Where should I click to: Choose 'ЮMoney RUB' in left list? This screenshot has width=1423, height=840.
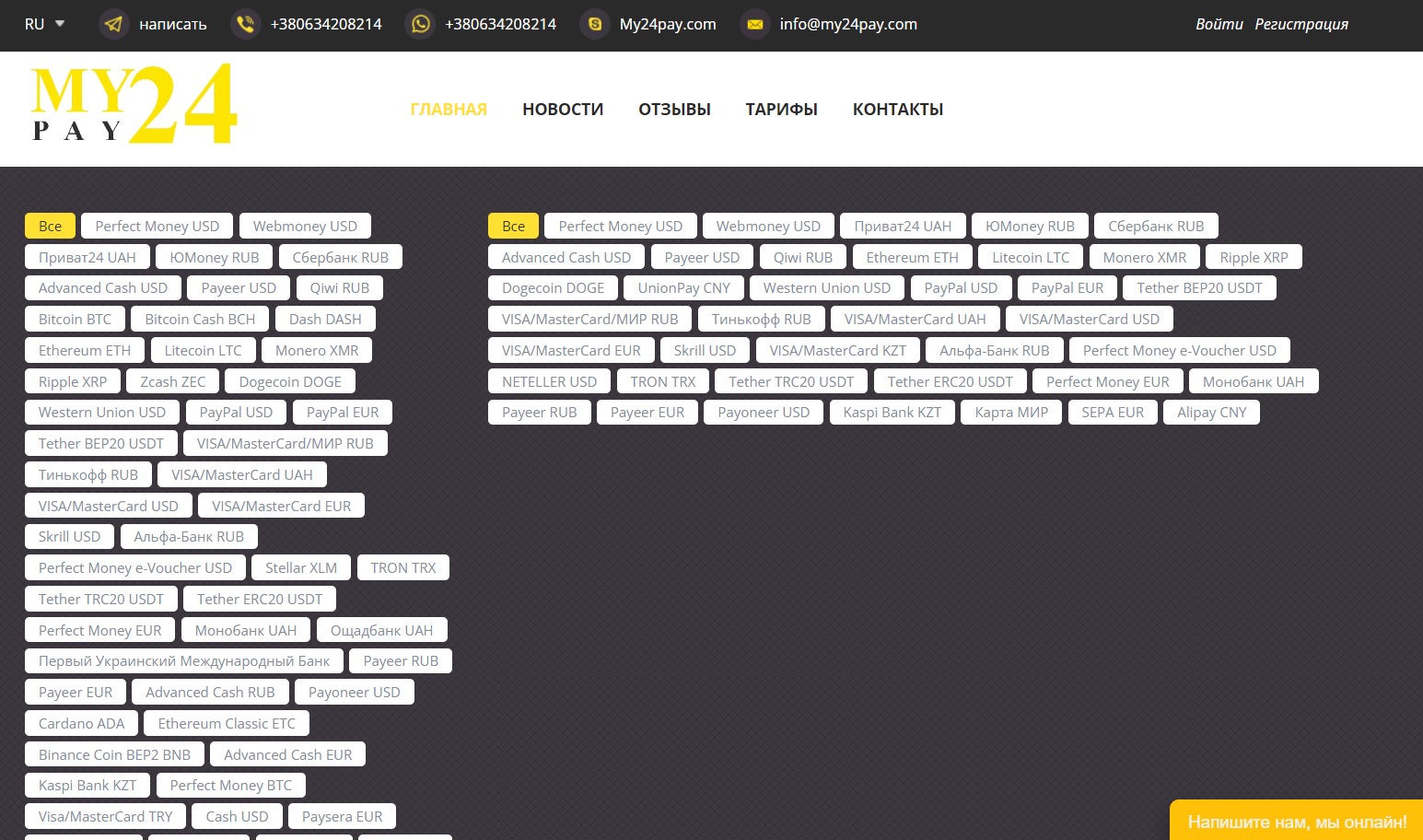214,258
